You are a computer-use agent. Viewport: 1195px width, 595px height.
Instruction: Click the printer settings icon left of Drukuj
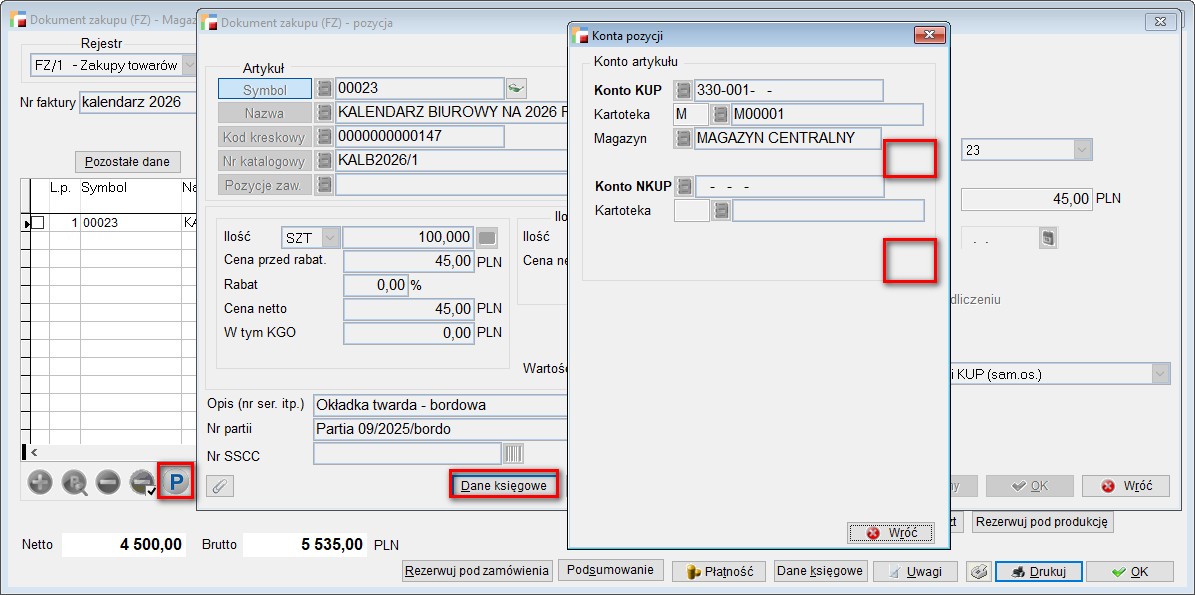980,572
